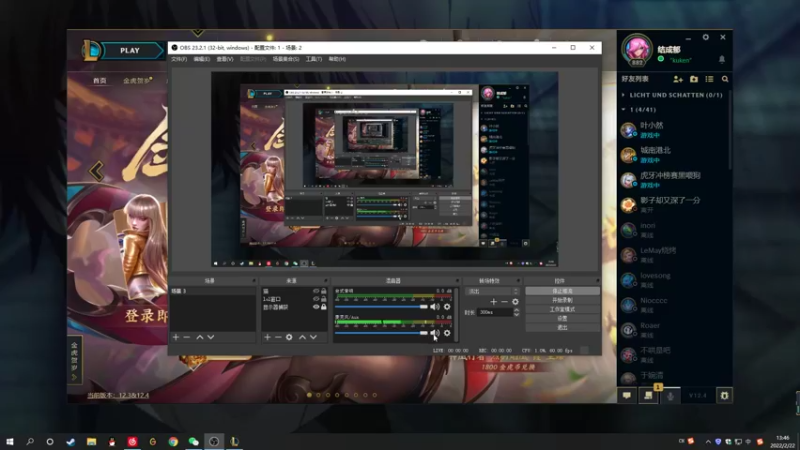Click the desktop audio volume slider
The height and width of the screenshot is (450, 800).
[x=381, y=307]
